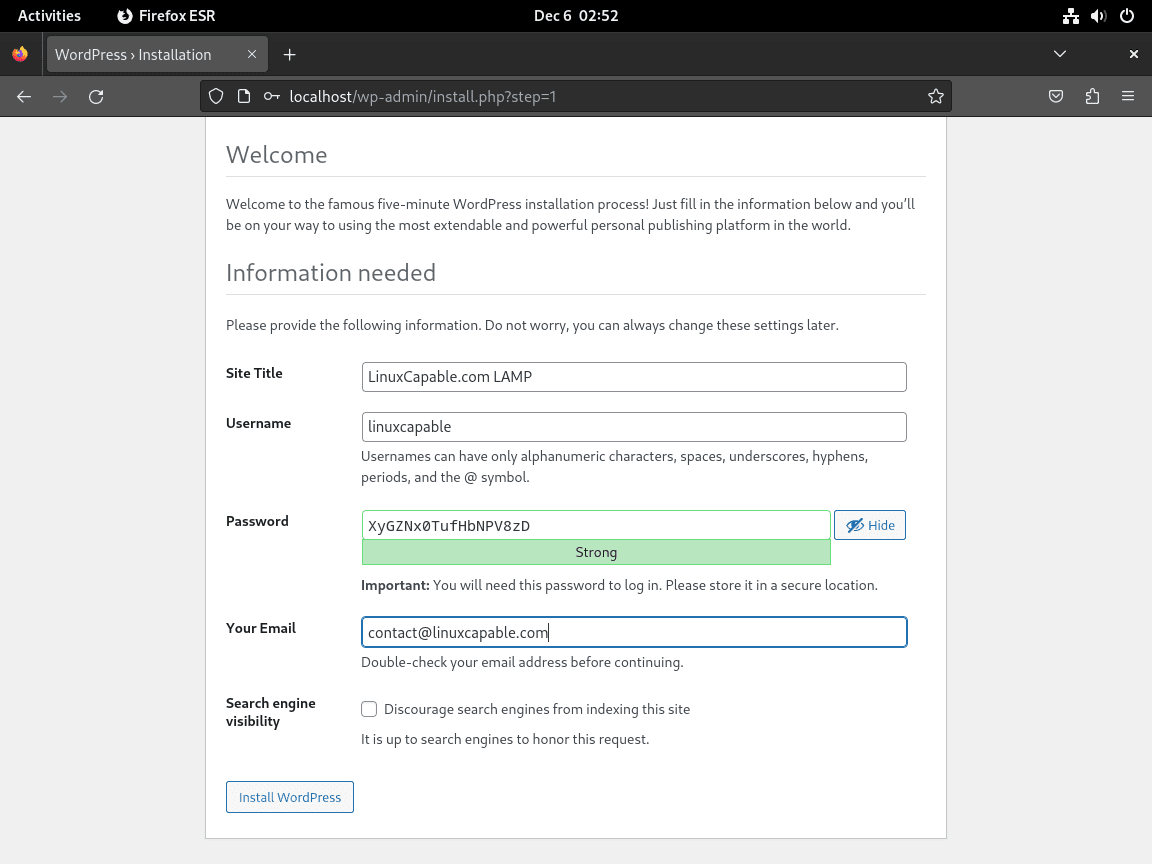Click the volume icon in the top bar
The image size is (1152, 864).
point(1099,15)
